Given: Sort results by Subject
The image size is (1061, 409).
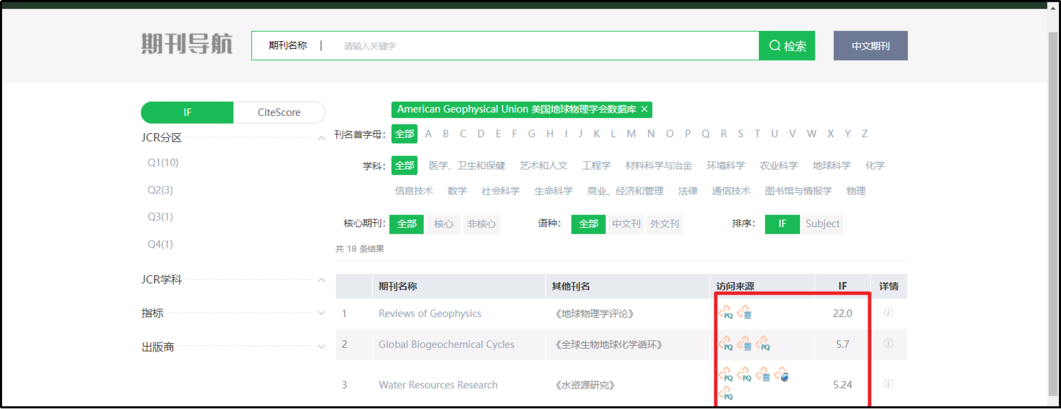Looking at the screenshot, I should click(x=822, y=223).
